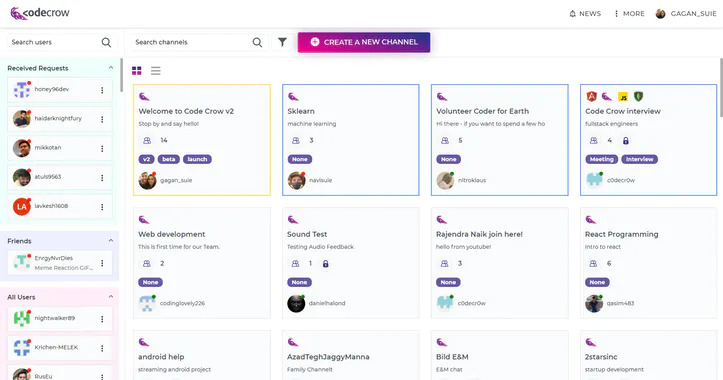Click codinglovely226 host name

182,303
